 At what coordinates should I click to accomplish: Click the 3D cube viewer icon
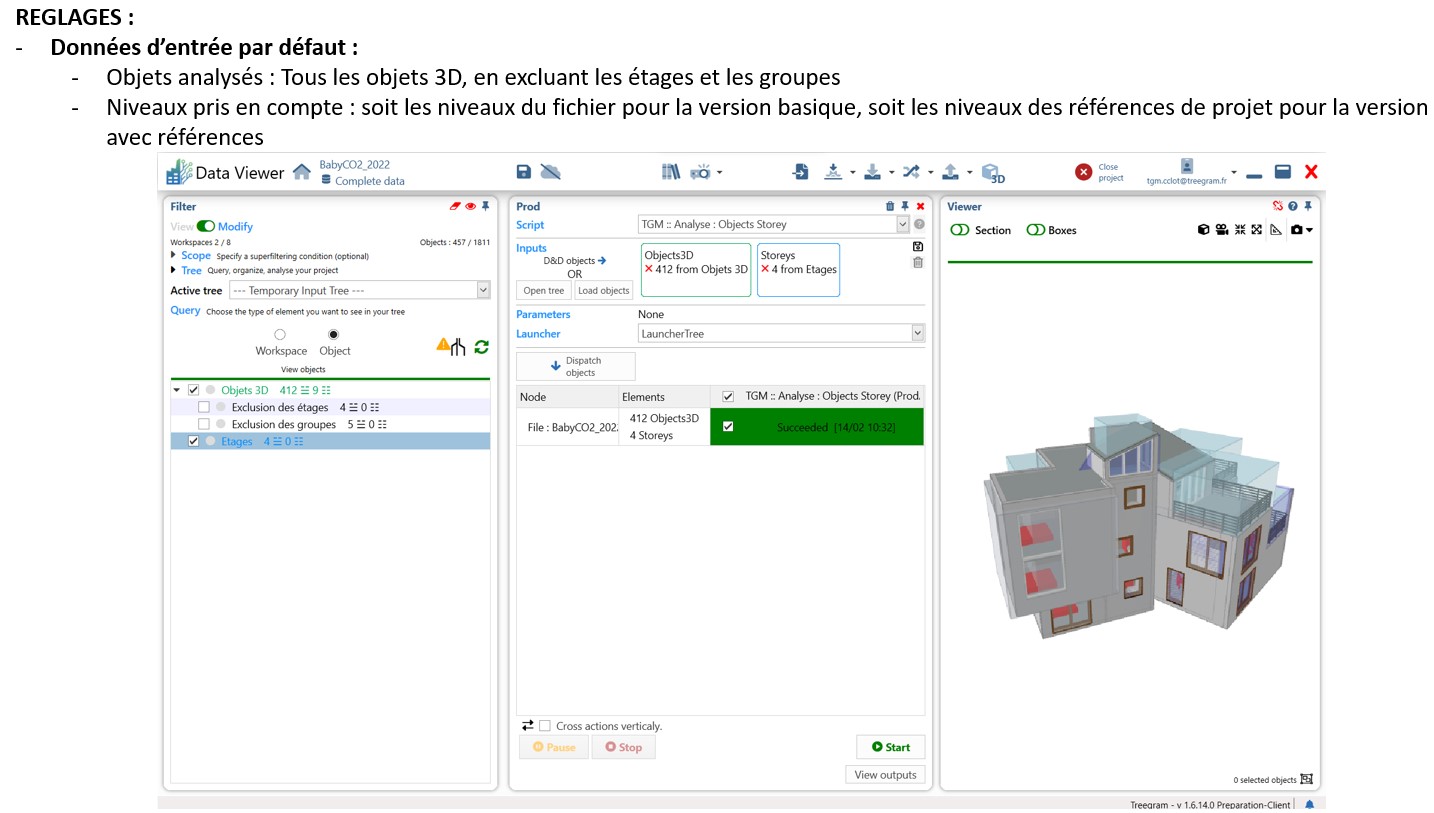coord(992,172)
